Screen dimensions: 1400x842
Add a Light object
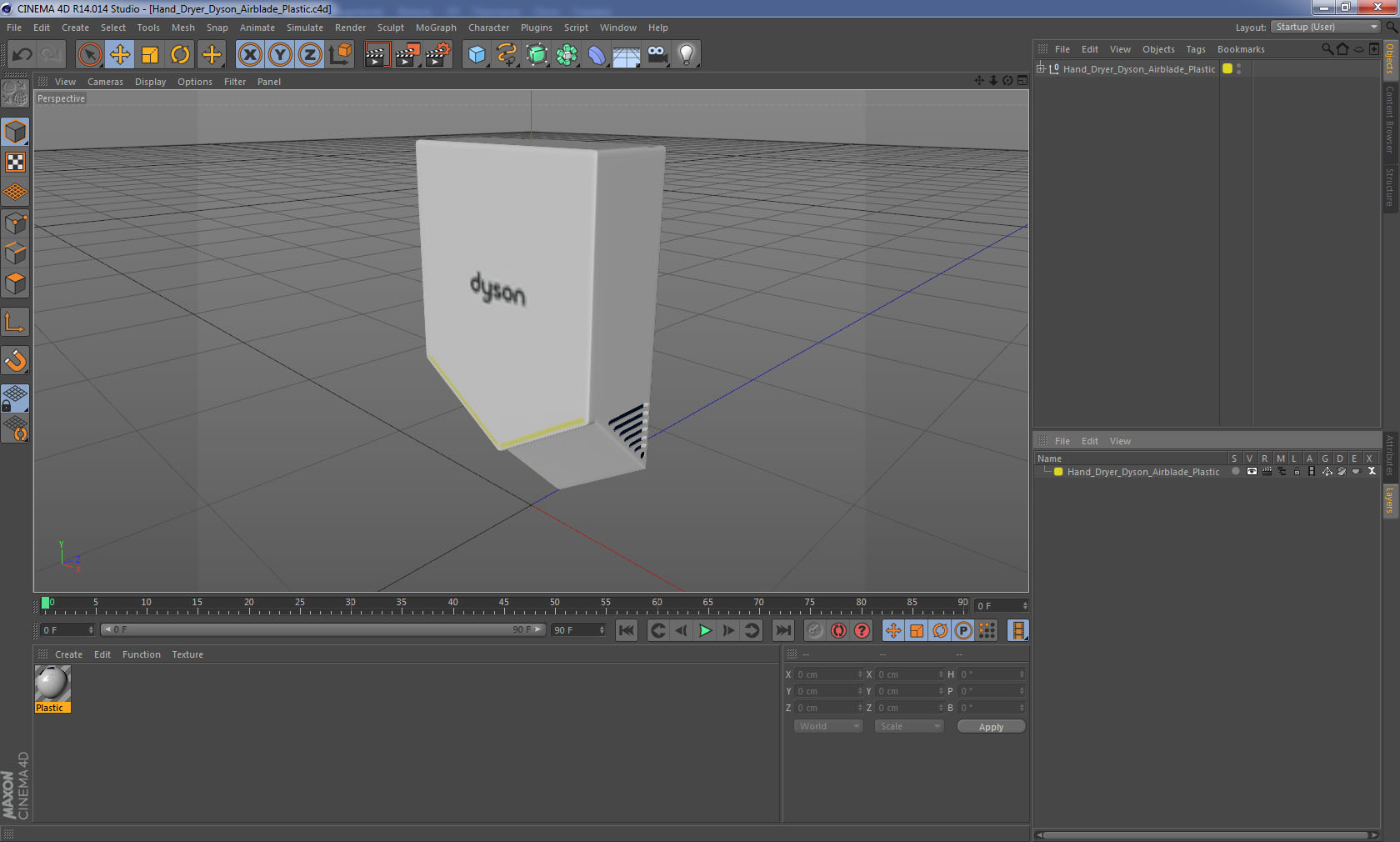tap(687, 55)
